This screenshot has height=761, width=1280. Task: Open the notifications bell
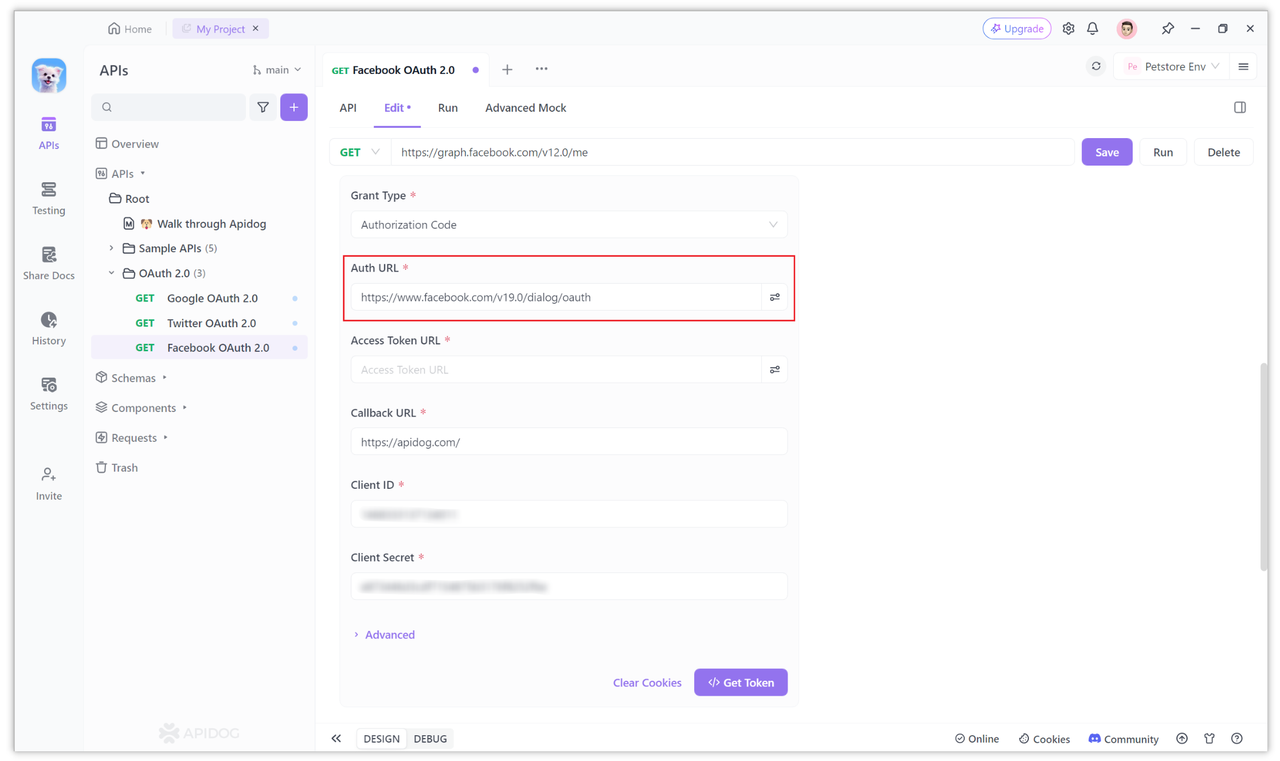[1093, 29]
